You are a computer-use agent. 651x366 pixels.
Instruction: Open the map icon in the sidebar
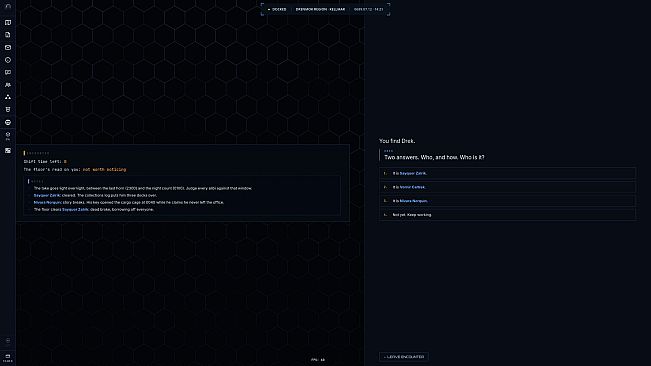pyautogui.click(x=8, y=22)
